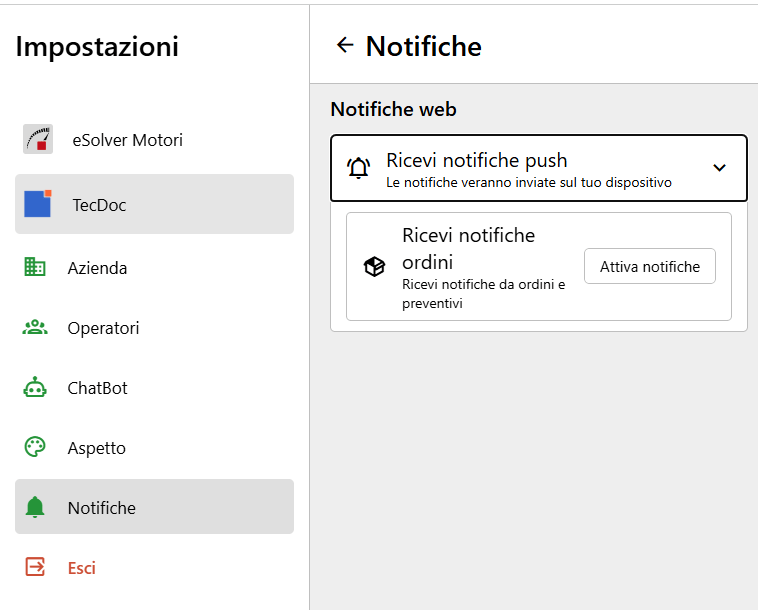Image resolution: width=758 pixels, height=610 pixels.
Task: Toggle the Ricevi notifiche push panel header
Action: point(539,168)
